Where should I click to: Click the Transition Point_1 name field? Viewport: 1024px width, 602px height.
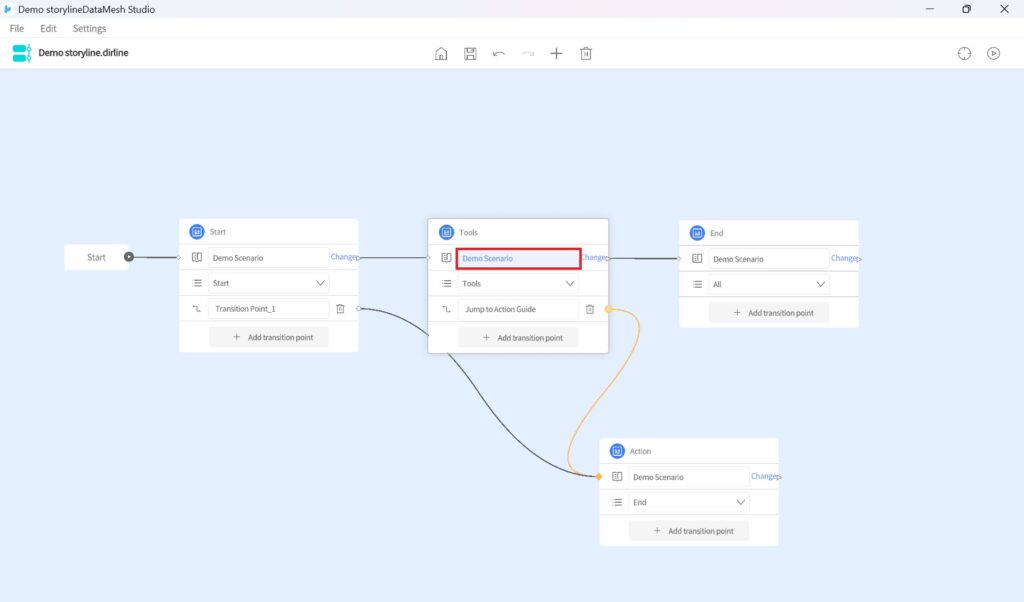click(x=268, y=309)
